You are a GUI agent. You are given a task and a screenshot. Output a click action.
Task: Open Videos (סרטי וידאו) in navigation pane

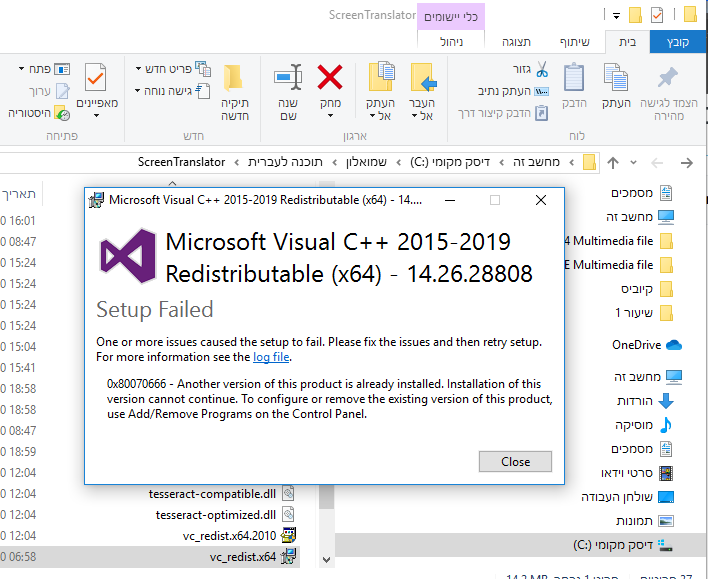[637, 473]
